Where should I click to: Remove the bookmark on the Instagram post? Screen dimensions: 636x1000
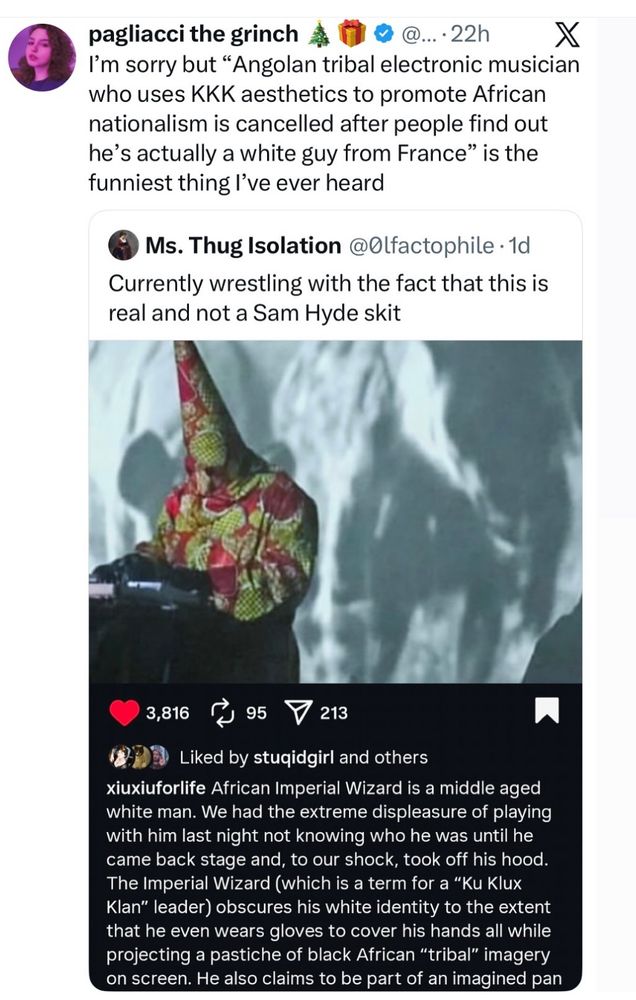545,711
